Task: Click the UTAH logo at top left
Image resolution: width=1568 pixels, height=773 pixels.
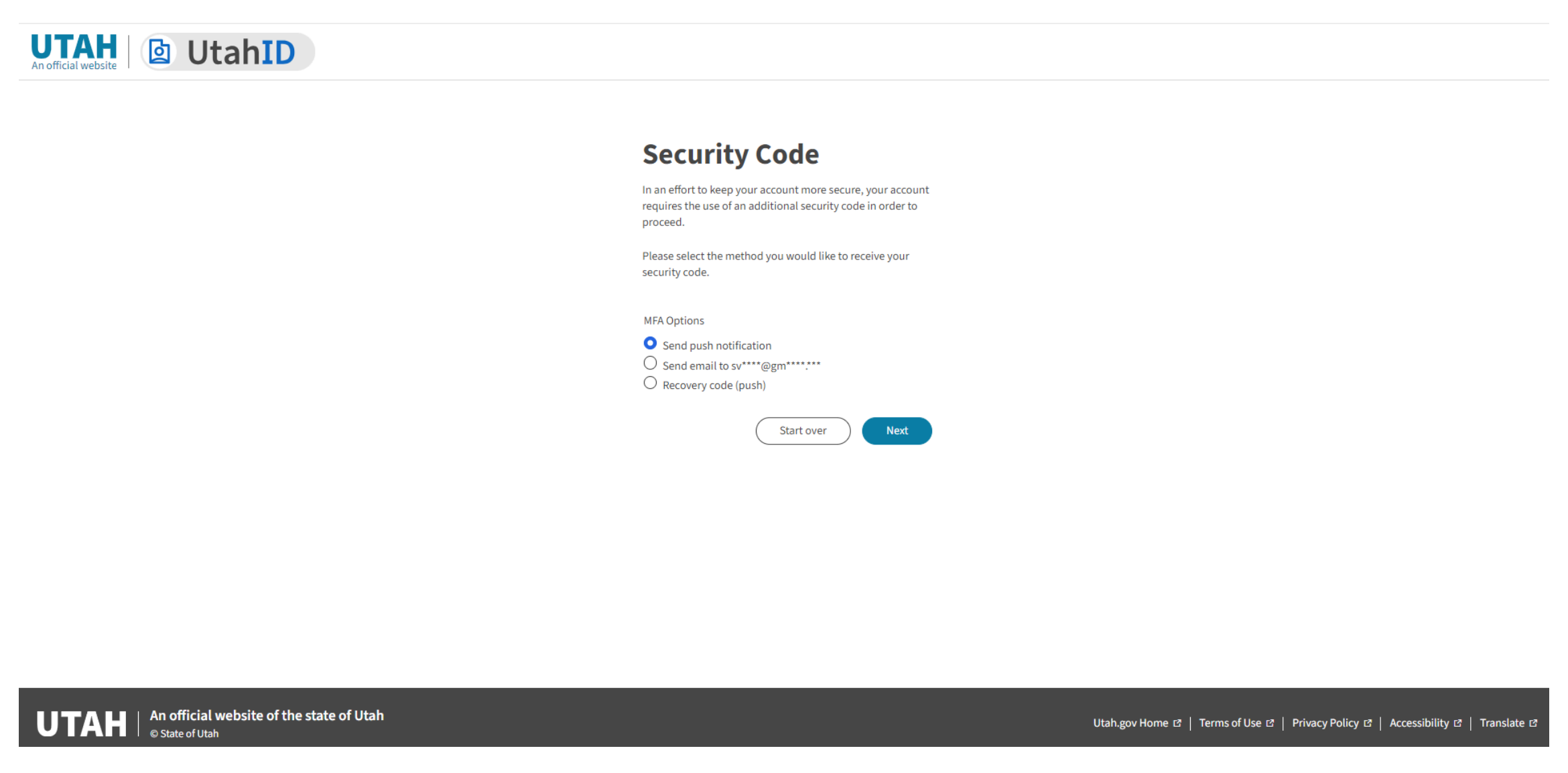Action: click(73, 46)
